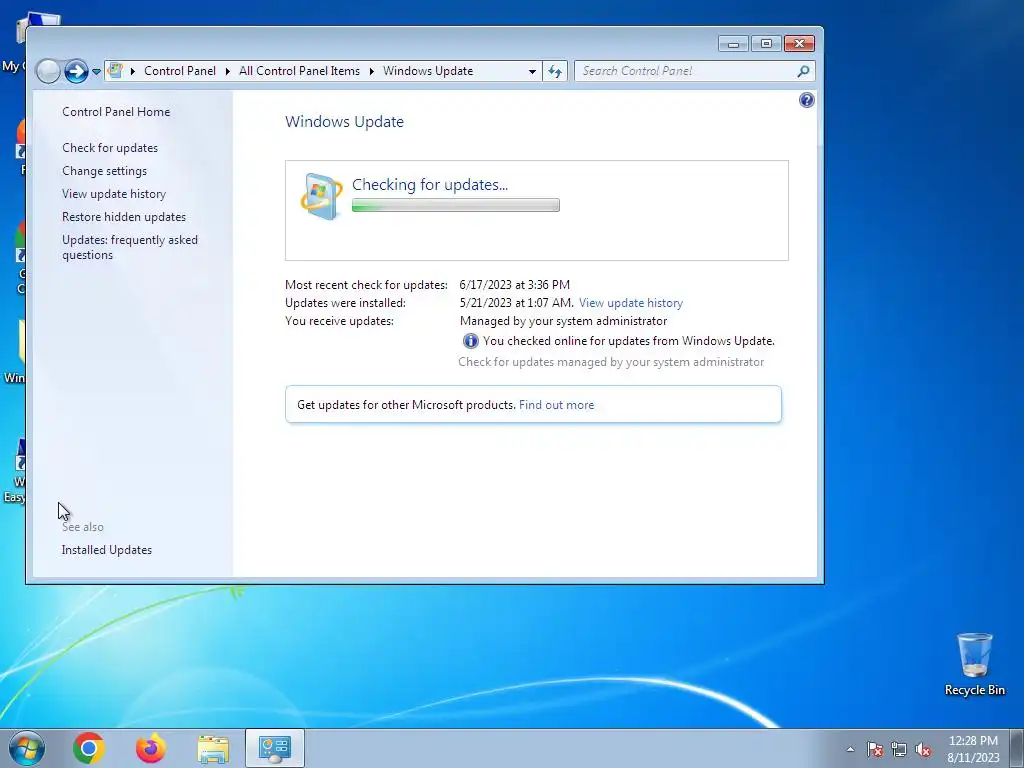Click the Windows Update heading text

[x=344, y=122]
